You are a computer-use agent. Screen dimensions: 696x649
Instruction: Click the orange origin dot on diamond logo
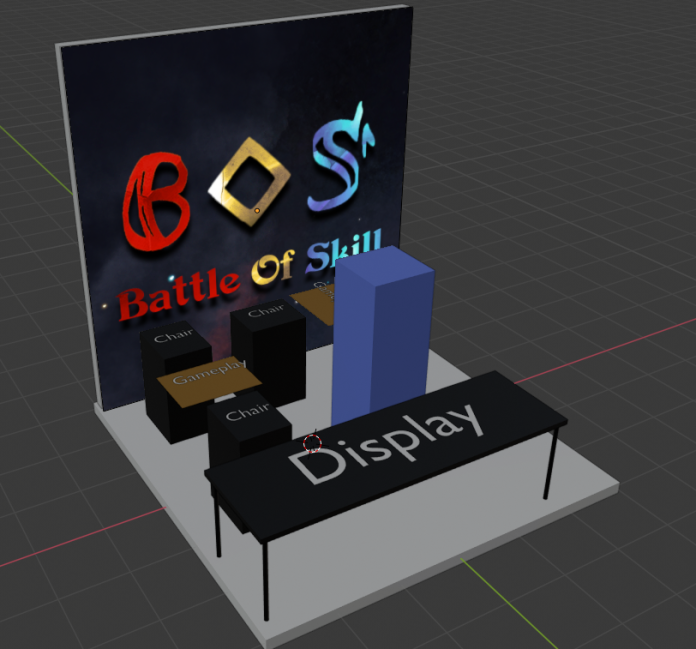[257, 210]
